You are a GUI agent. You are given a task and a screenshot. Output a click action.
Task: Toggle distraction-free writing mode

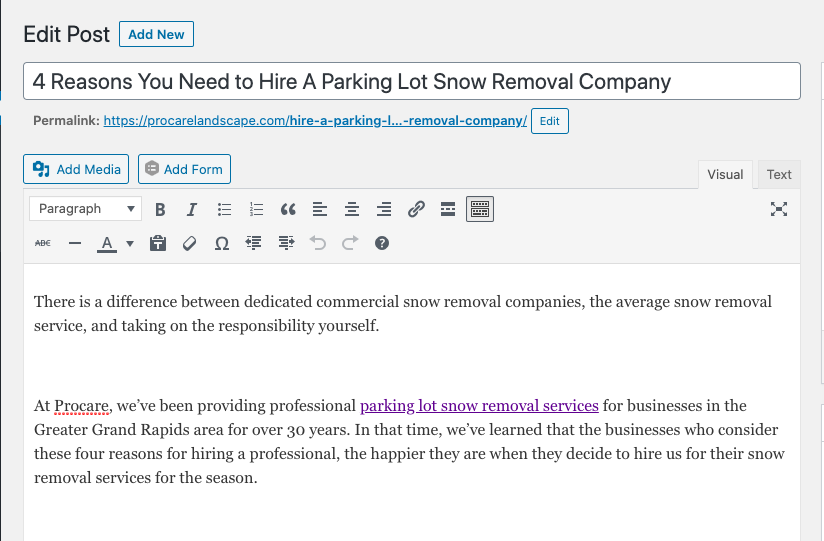click(x=779, y=209)
